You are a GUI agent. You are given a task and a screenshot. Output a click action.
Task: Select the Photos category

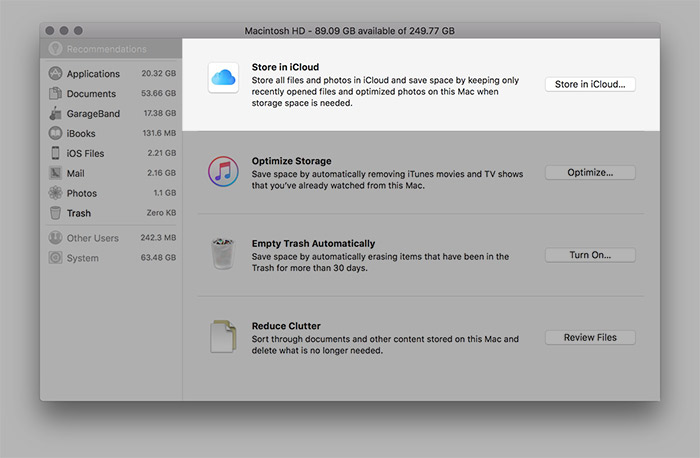point(112,193)
